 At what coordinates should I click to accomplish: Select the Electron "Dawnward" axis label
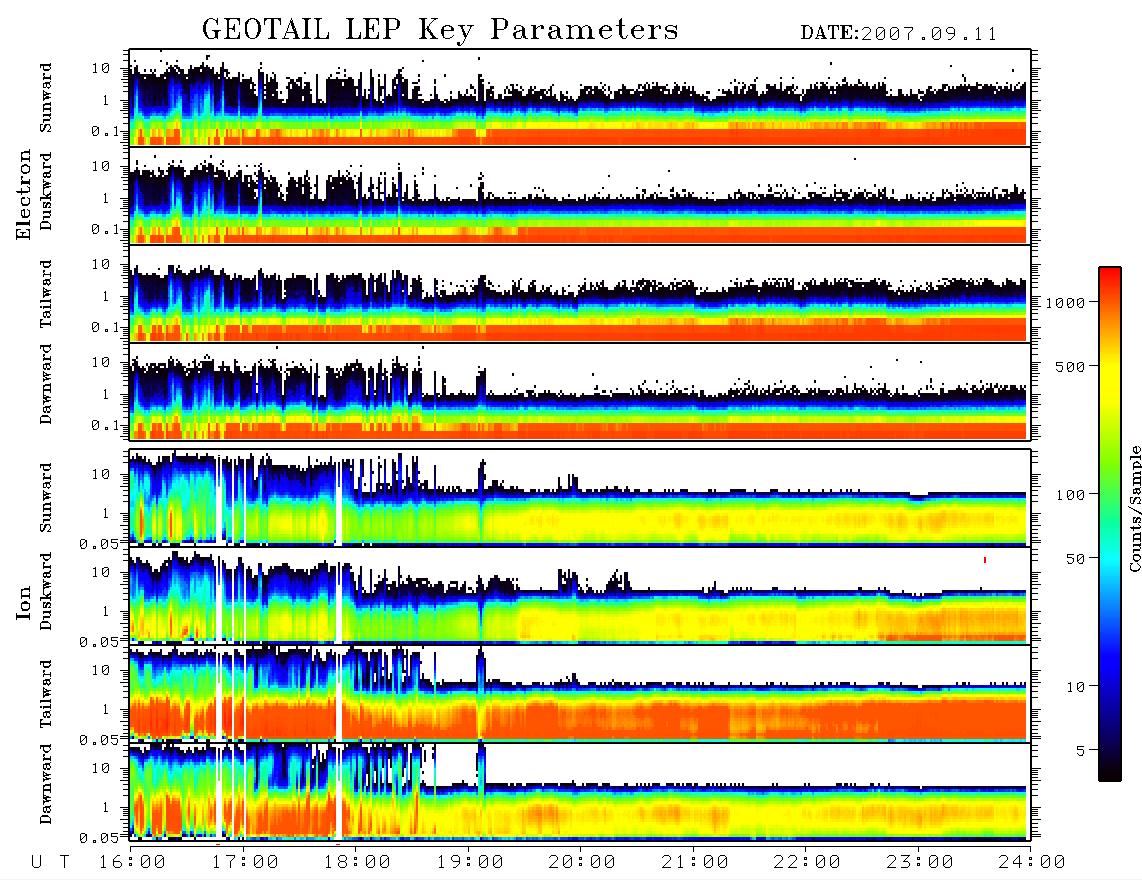pos(46,385)
